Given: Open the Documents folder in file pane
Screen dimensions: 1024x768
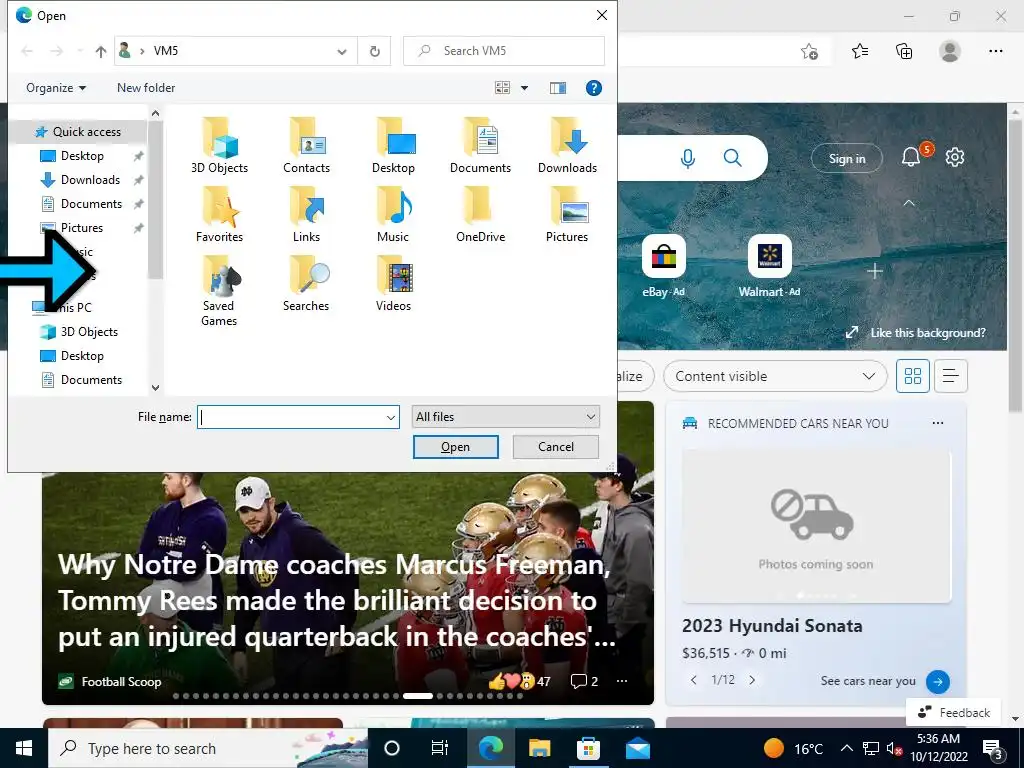Looking at the screenshot, I should (480, 146).
